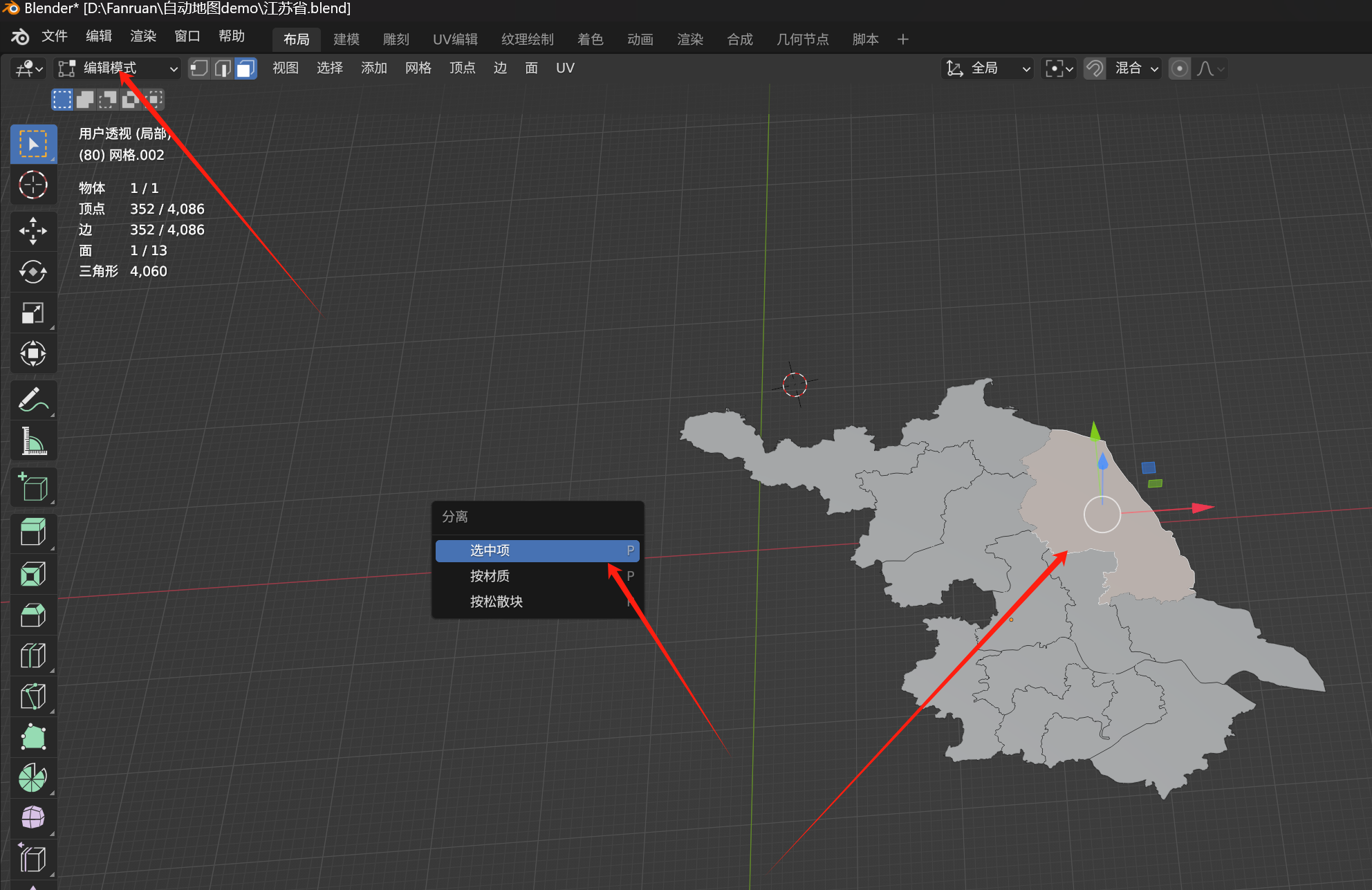
Task: Click the Blender logo menu icon
Action: [20, 37]
